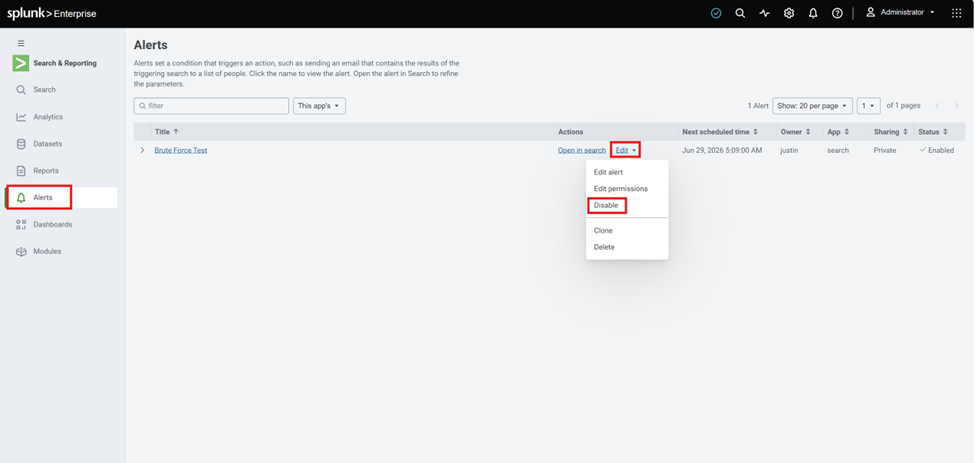975x463 pixels.
Task: Open the Administrator user menu
Action: click(900, 12)
